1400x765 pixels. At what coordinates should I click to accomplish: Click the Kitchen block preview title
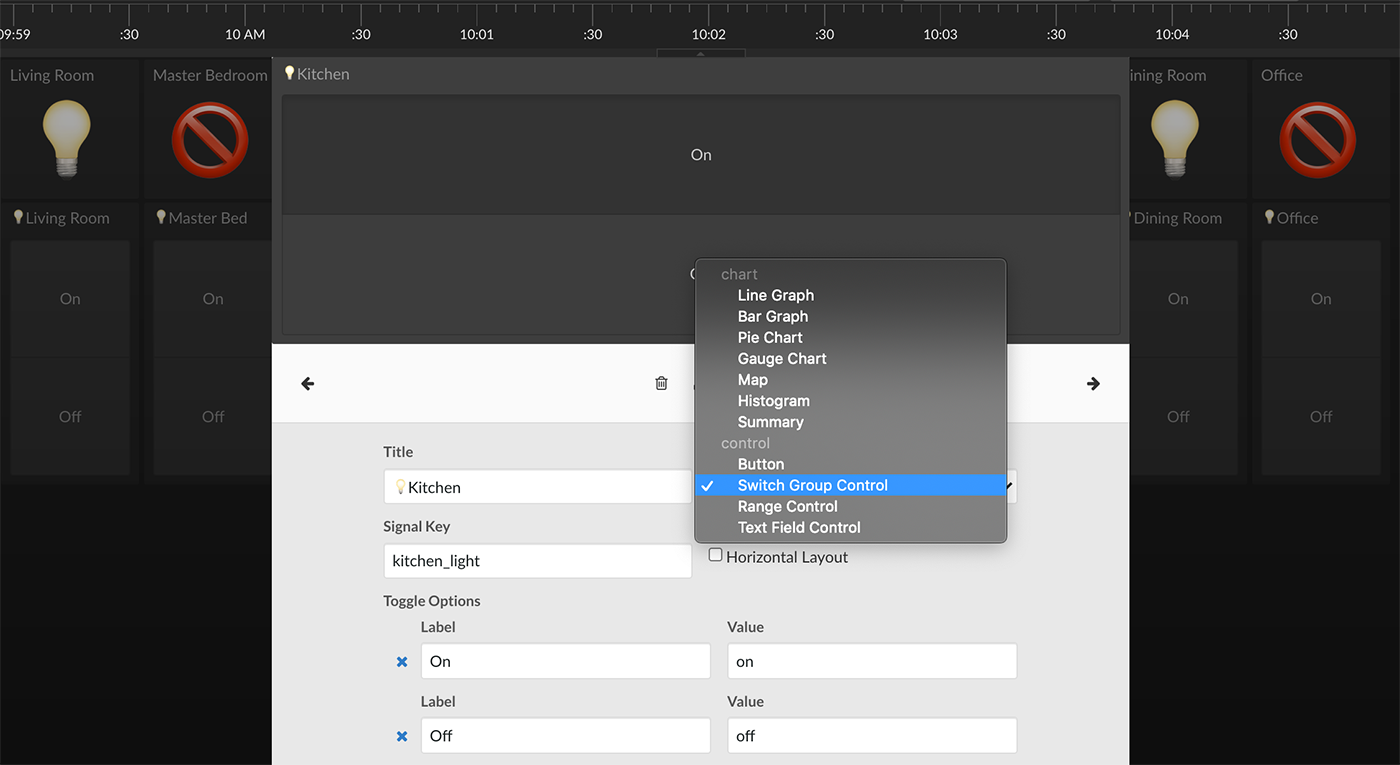pos(317,74)
